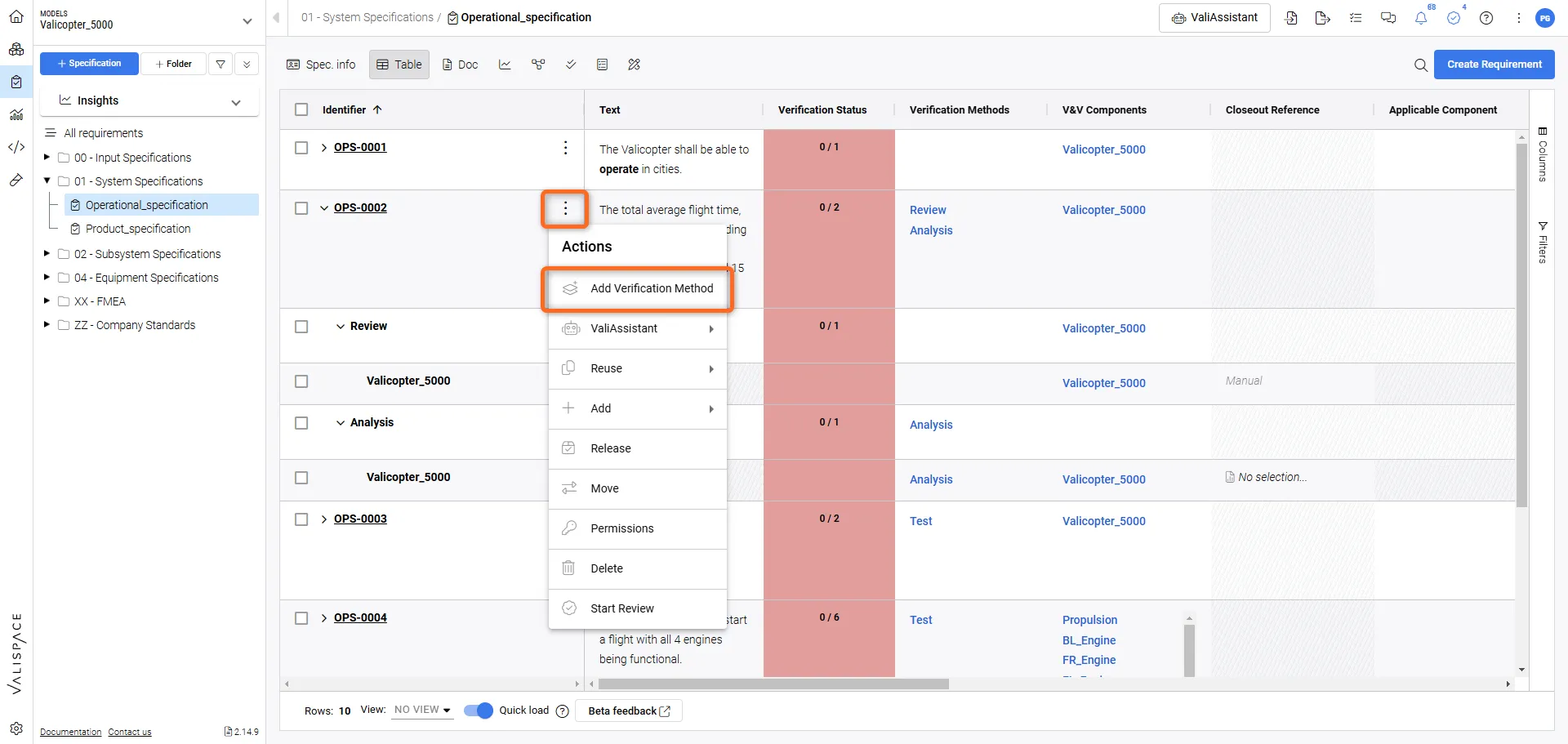Expand the 02 - Subsystem Specifications folder

[x=47, y=253]
